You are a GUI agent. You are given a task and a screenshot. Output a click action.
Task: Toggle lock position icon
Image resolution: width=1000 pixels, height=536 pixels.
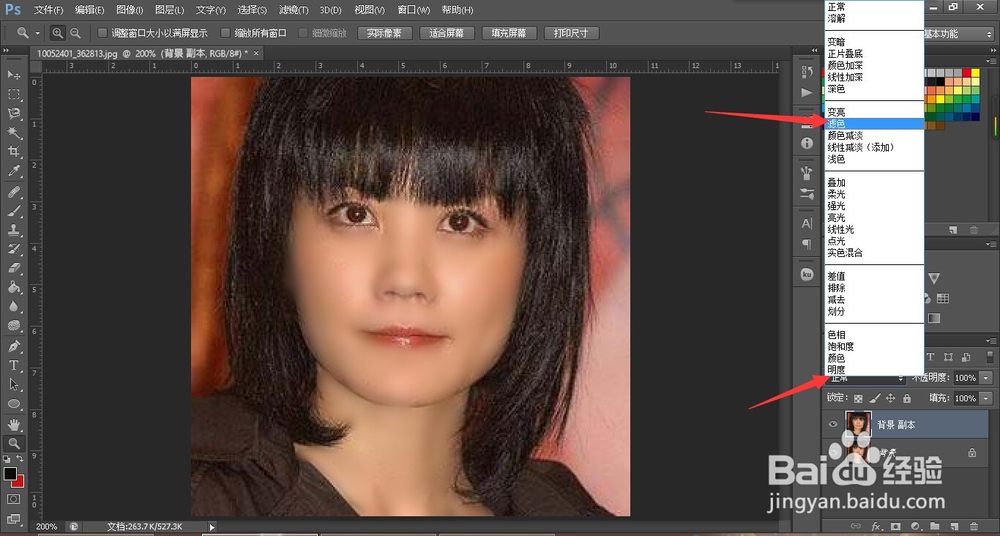click(890, 398)
